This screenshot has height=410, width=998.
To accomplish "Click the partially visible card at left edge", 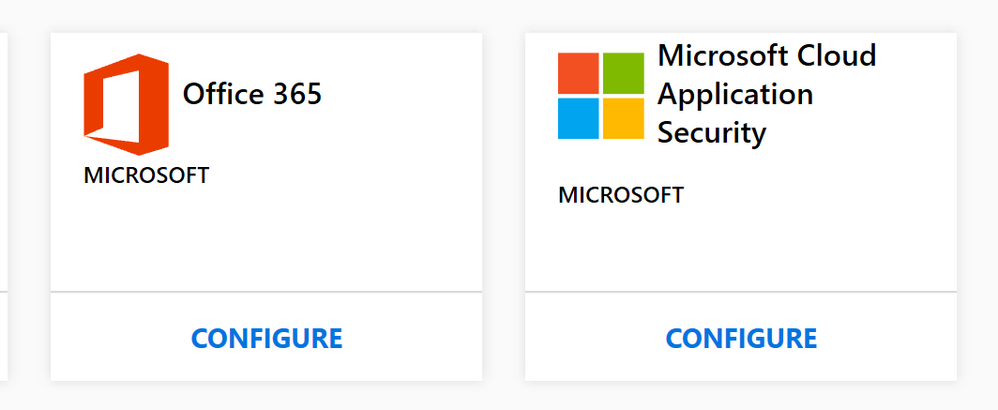I will point(3,200).
